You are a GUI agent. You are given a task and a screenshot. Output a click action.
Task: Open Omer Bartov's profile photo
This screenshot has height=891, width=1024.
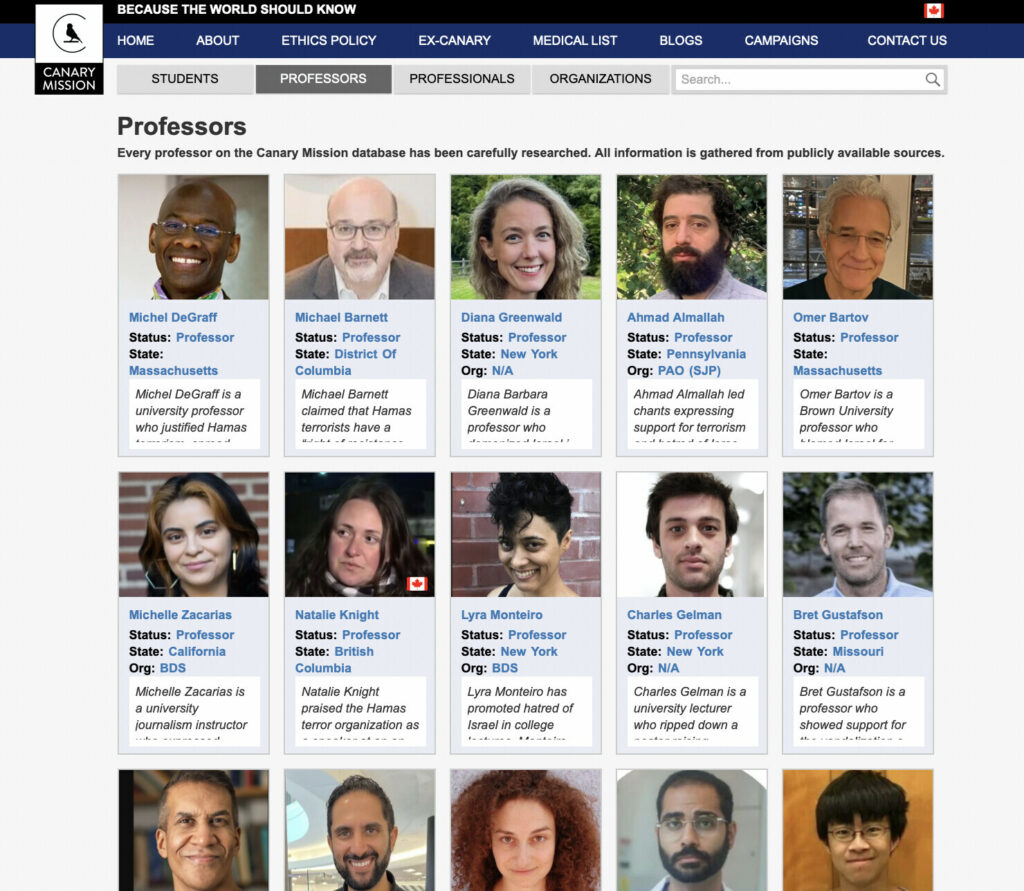click(x=857, y=237)
